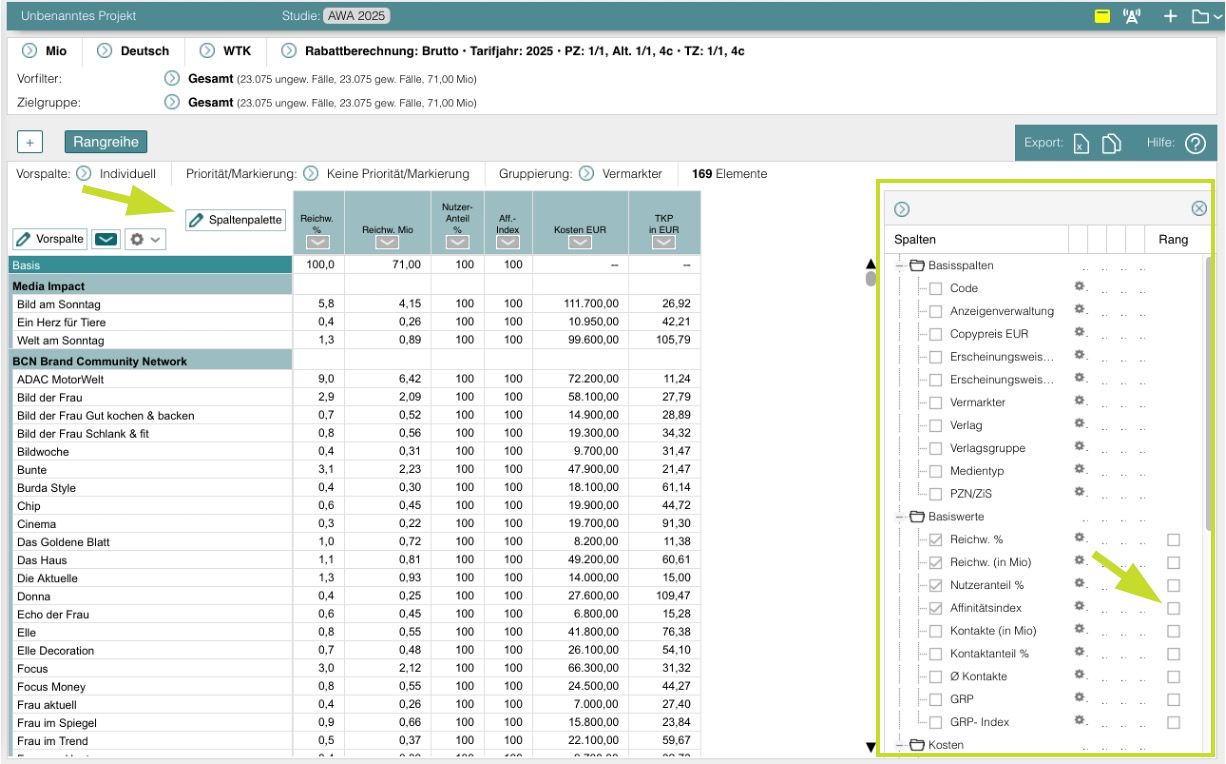Click the Spaltenpalette button
The width and height of the screenshot is (1226, 764).
[236, 219]
